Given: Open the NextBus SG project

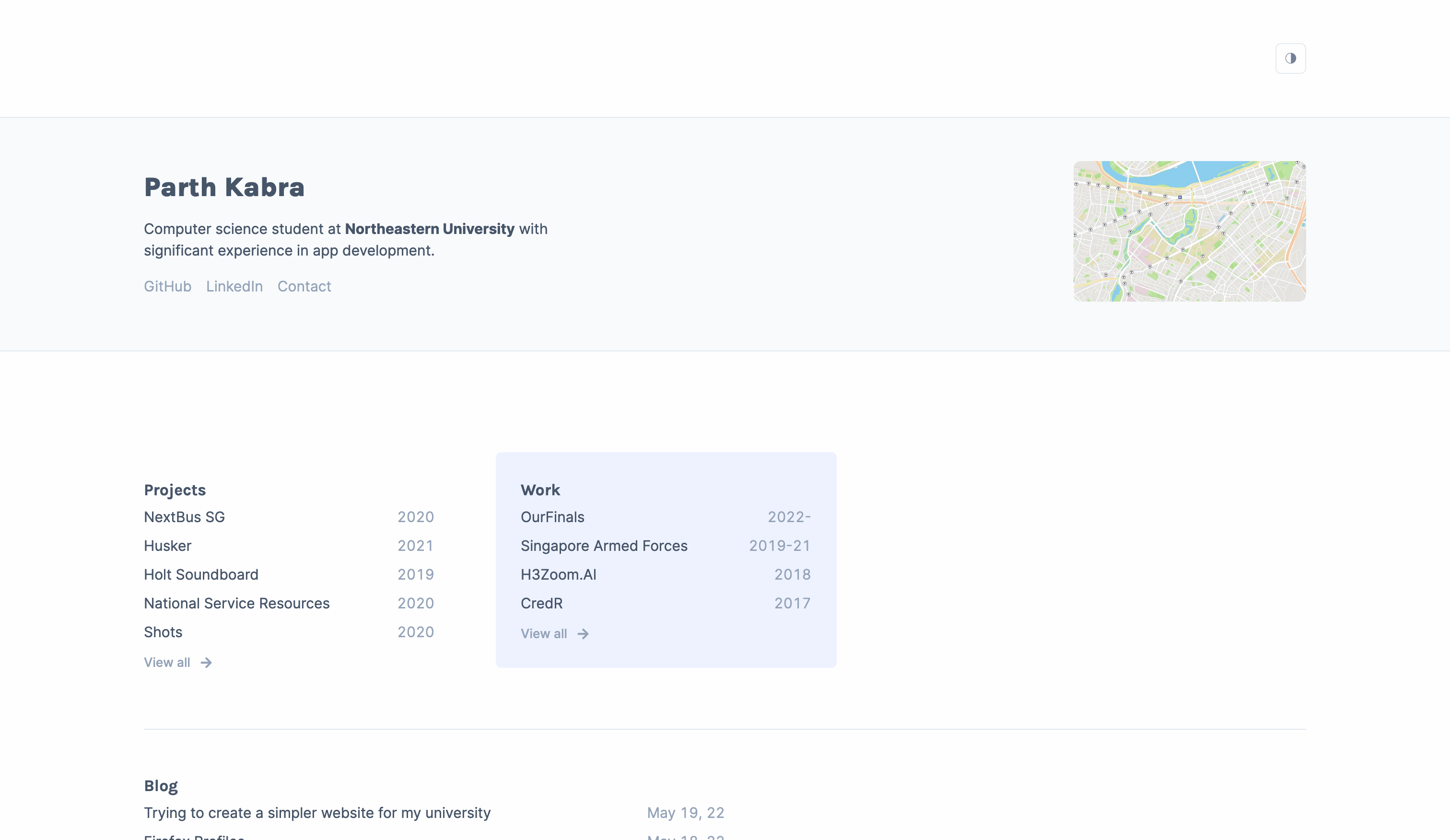Looking at the screenshot, I should point(184,517).
